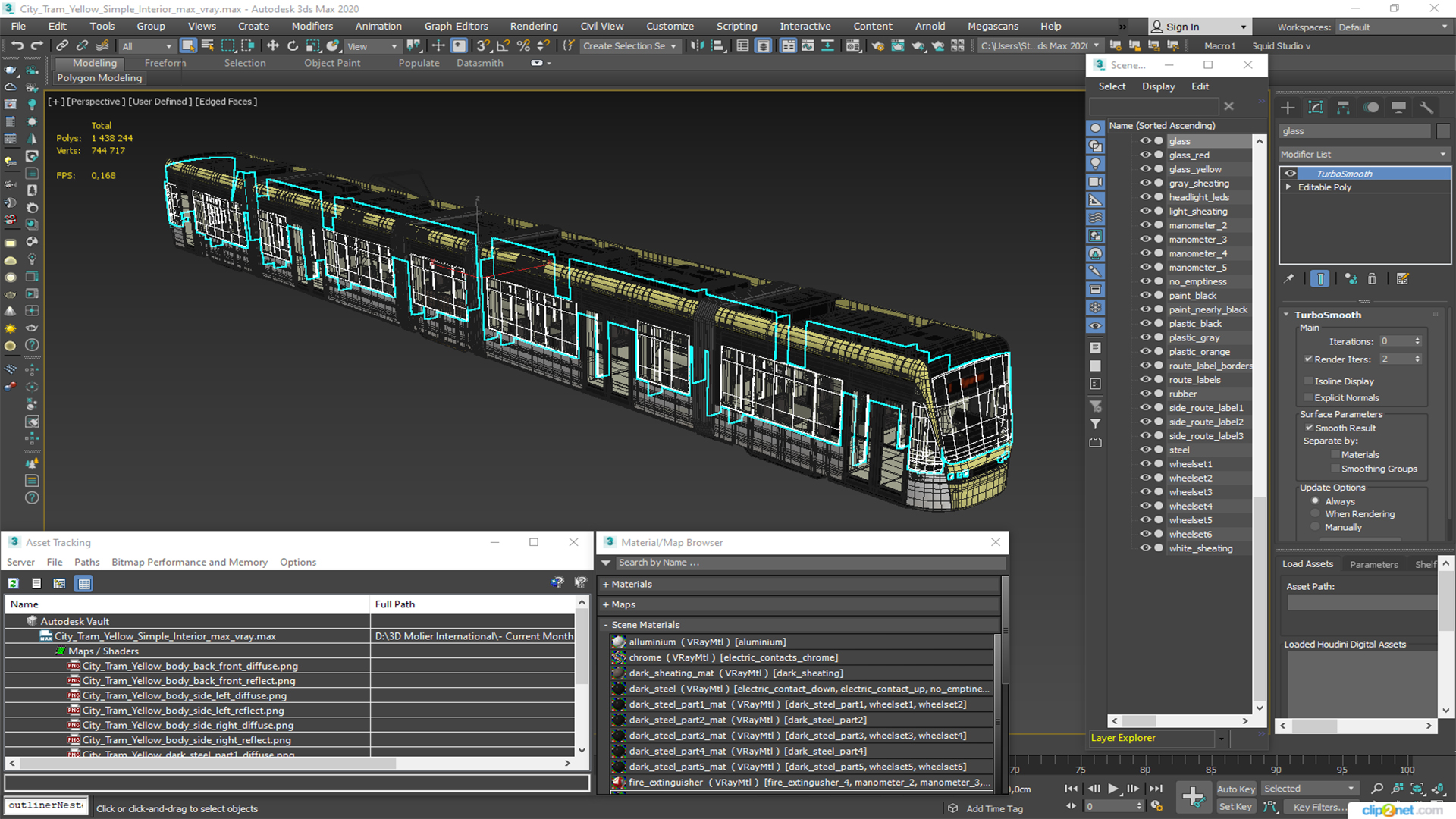Open the Create tab plus icon in command panel
1456x819 pixels.
(x=1288, y=108)
